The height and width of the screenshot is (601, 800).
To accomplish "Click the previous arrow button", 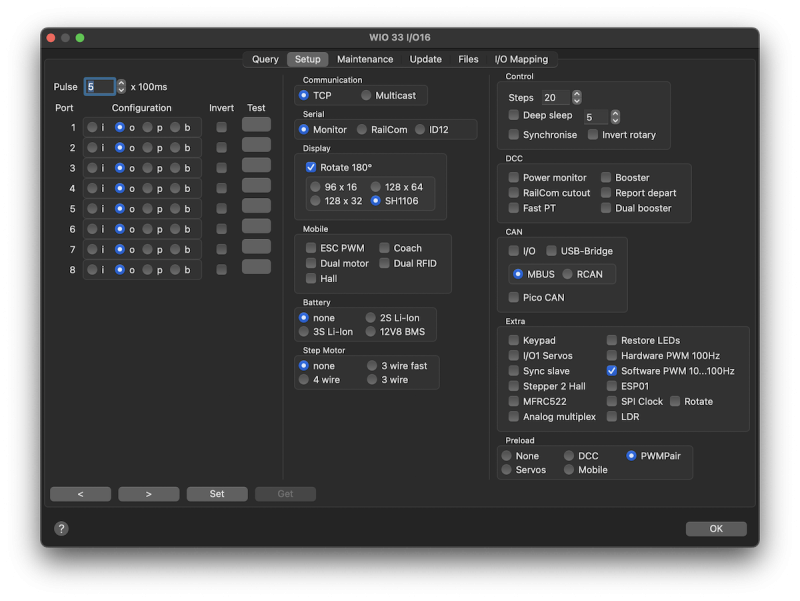I will tap(80, 494).
